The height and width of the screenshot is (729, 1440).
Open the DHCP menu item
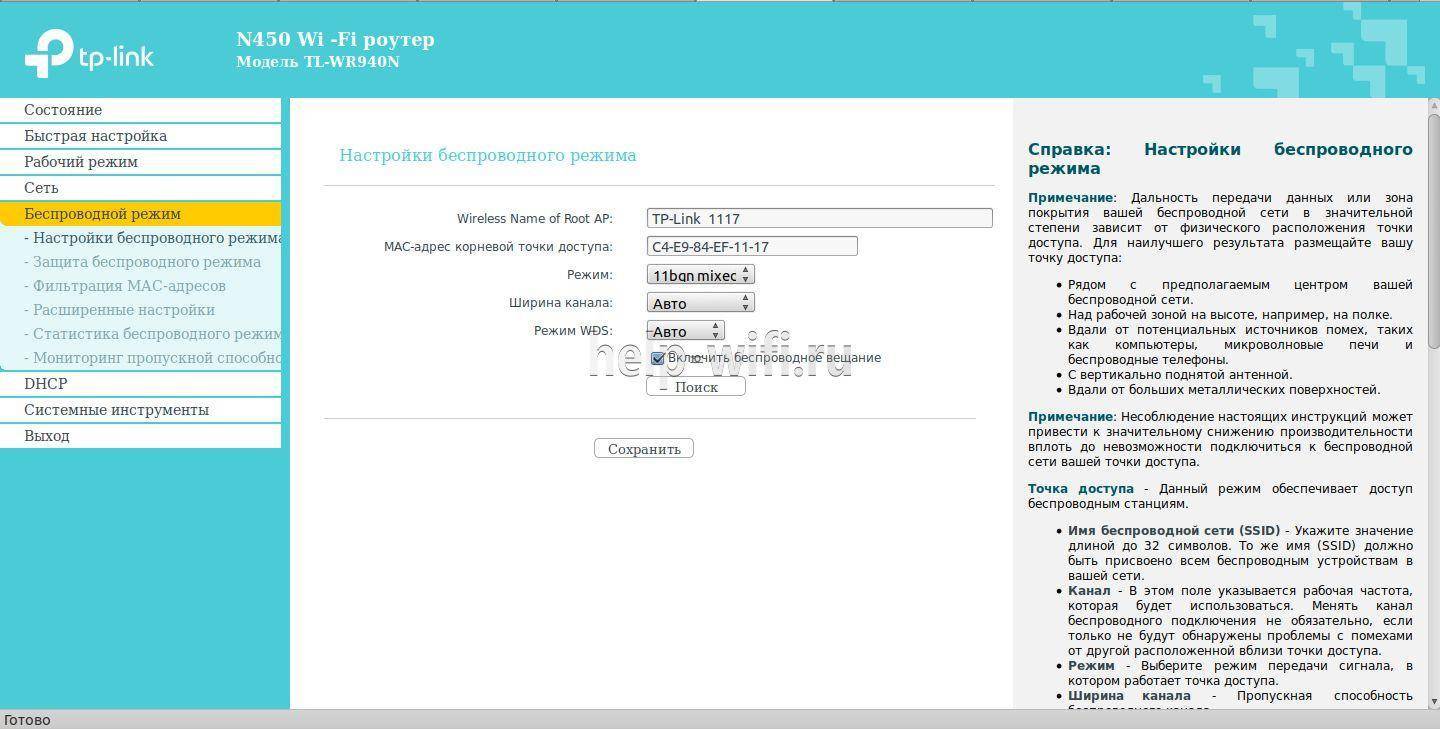coord(46,384)
